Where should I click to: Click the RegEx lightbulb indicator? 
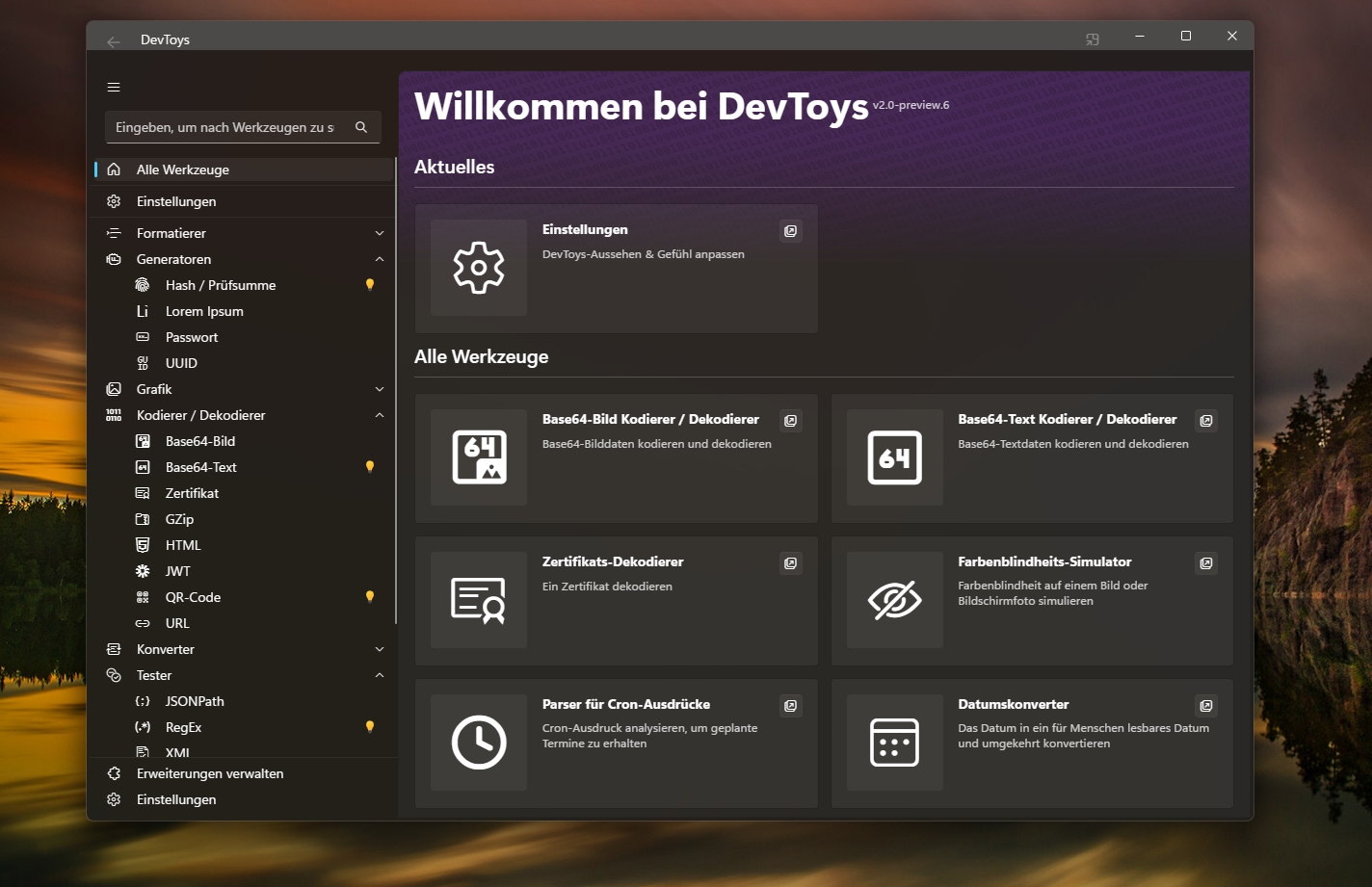370,726
